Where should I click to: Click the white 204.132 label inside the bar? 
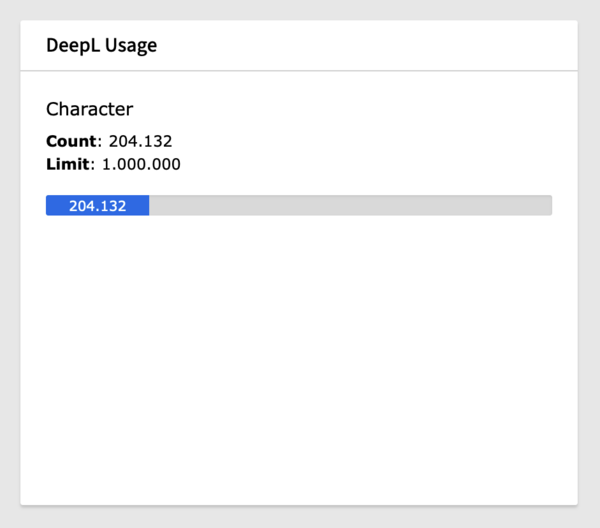tap(98, 206)
